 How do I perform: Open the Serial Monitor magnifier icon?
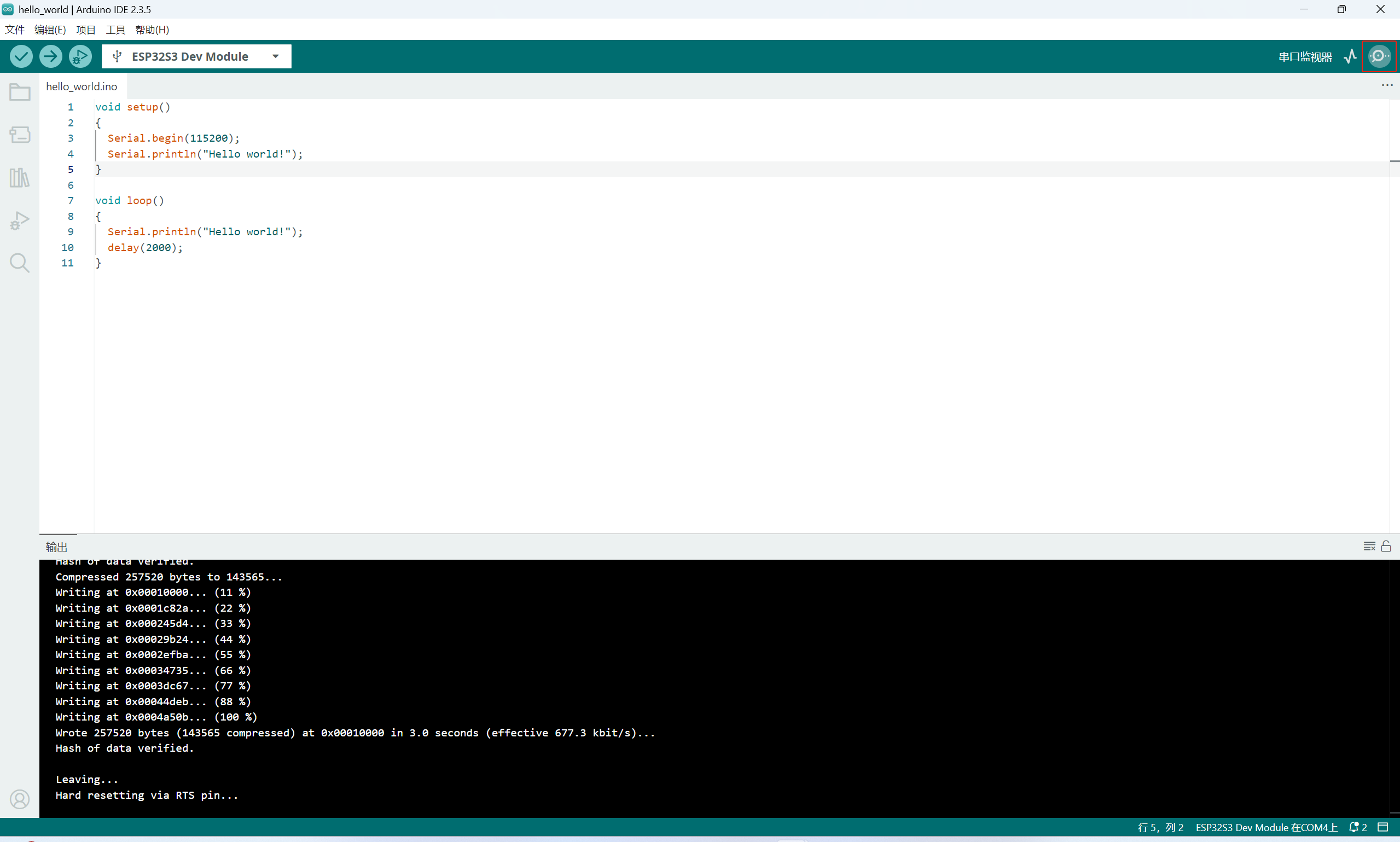coord(1379,56)
